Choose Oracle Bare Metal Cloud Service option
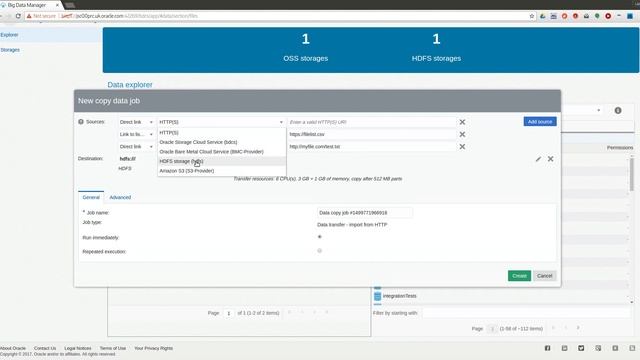640x360 pixels. 222,151
